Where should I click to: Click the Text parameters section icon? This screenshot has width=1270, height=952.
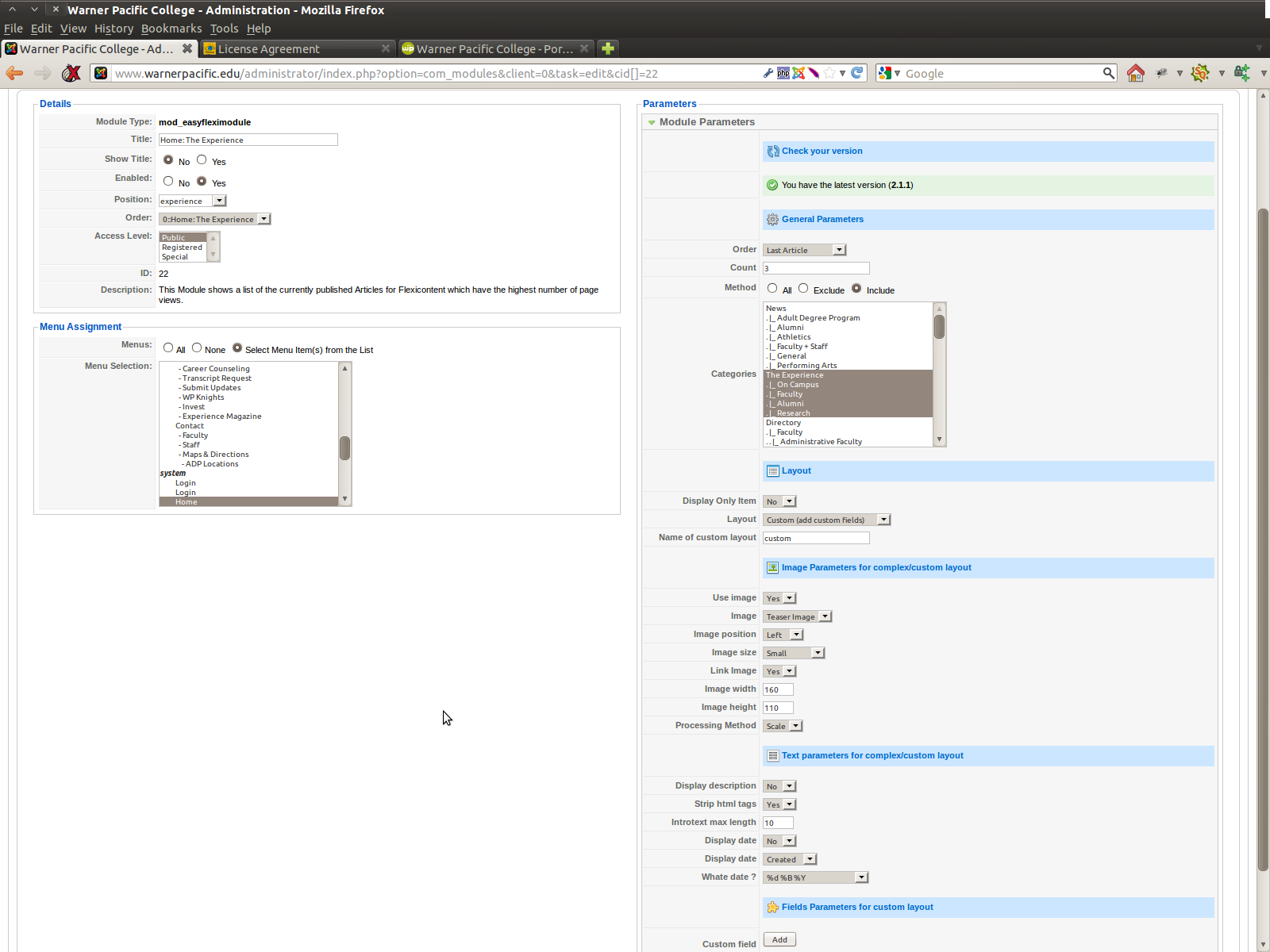(x=773, y=756)
